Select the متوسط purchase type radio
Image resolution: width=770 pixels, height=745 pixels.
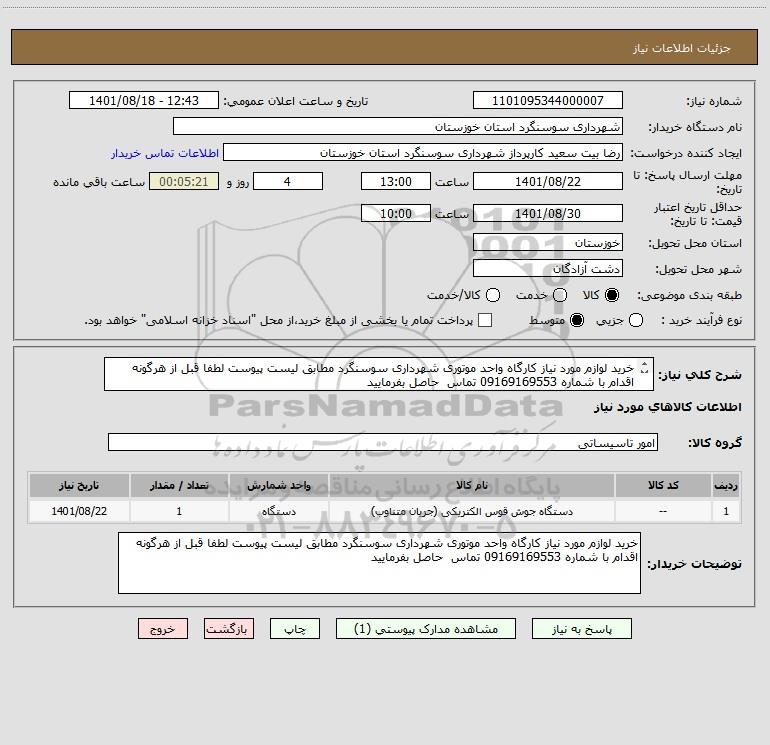click(577, 320)
